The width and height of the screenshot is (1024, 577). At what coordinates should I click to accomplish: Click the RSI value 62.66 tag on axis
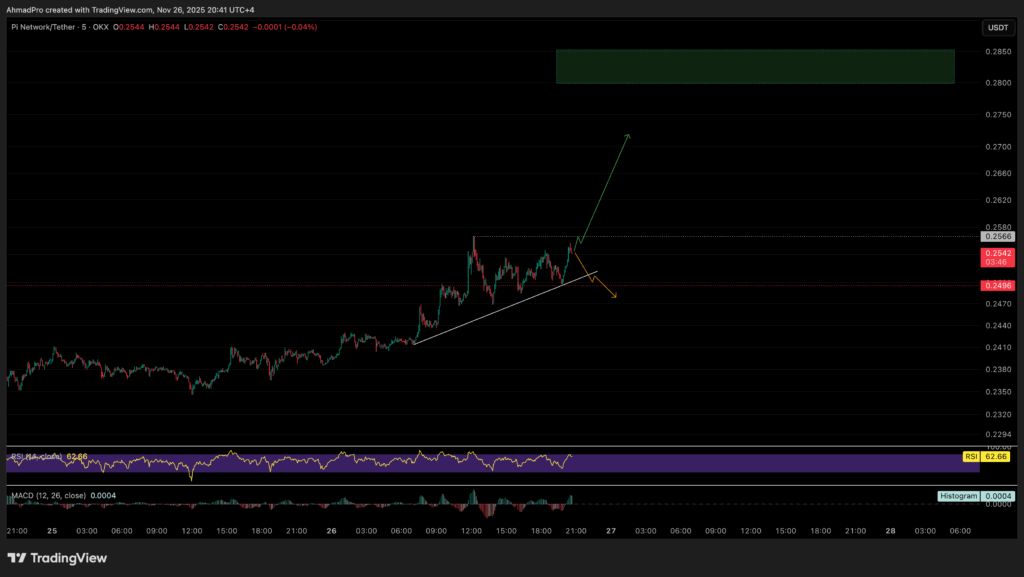(995, 456)
